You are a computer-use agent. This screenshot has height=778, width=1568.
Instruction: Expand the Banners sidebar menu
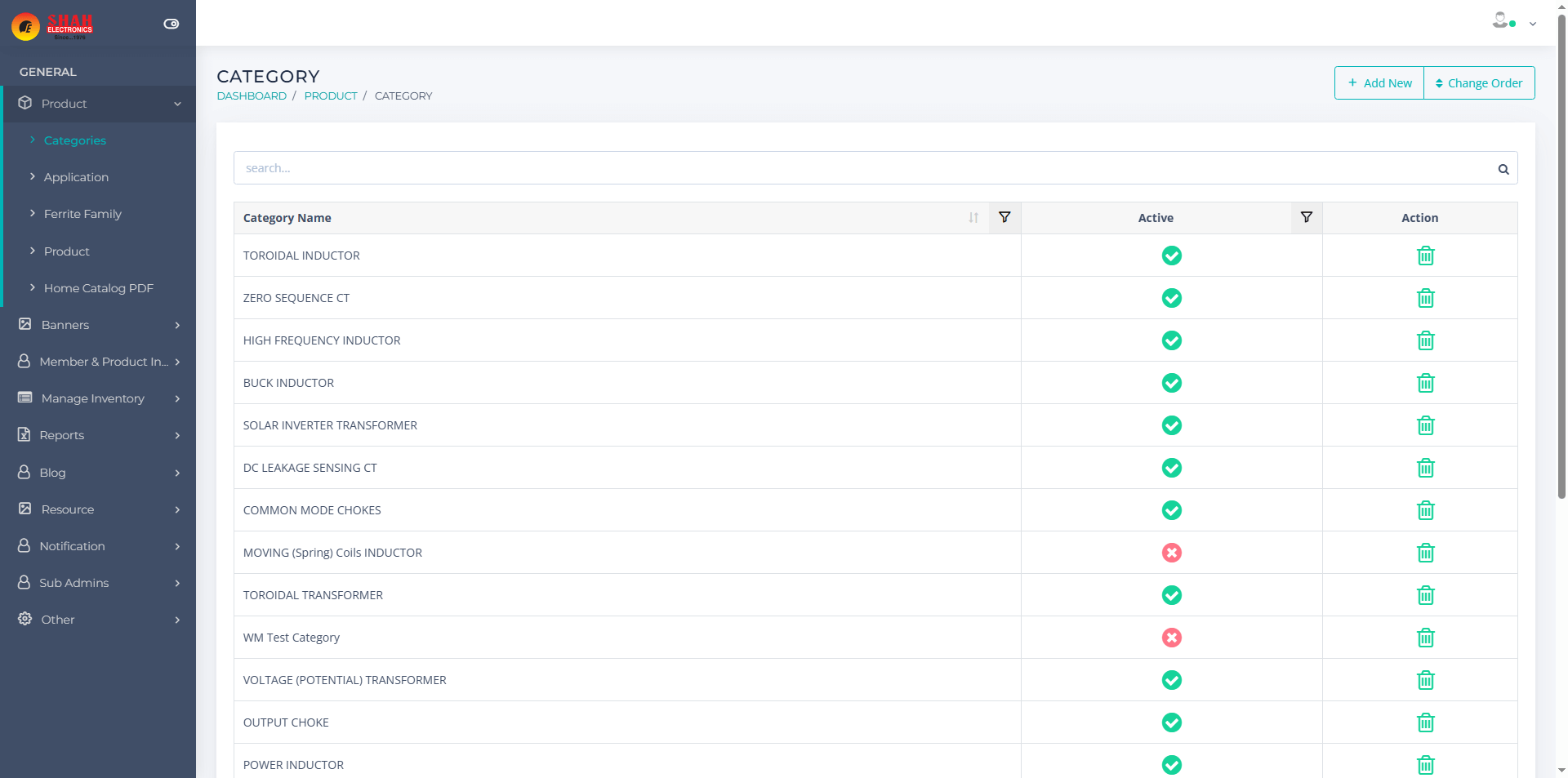(98, 325)
